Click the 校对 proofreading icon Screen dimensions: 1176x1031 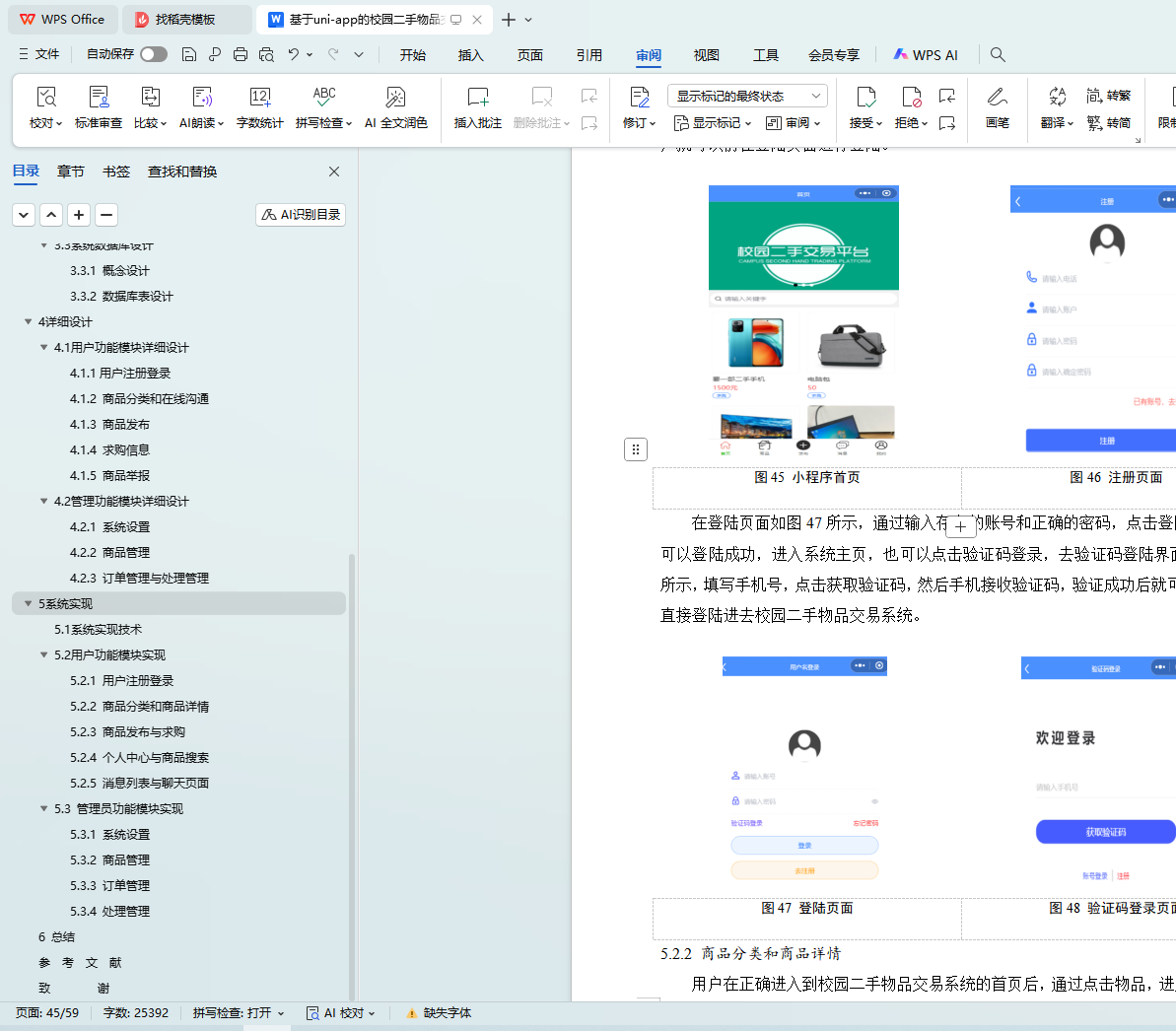[x=45, y=98]
